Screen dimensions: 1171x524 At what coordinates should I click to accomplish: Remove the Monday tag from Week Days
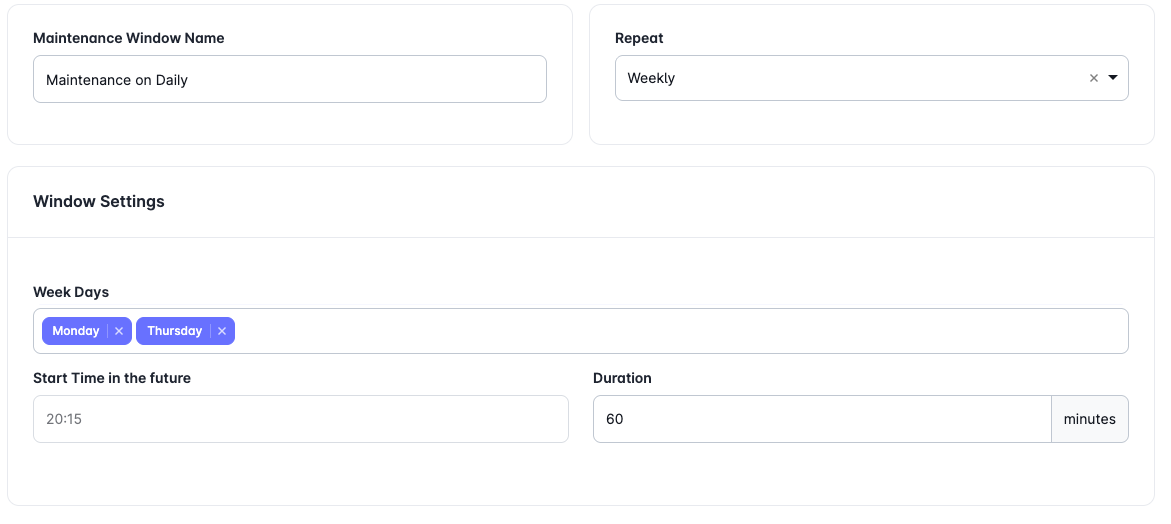[x=119, y=331]
